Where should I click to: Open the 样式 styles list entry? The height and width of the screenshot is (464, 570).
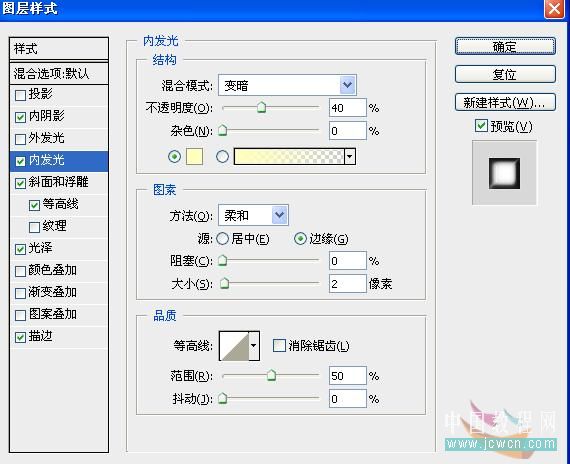click(x=59, y=48)
